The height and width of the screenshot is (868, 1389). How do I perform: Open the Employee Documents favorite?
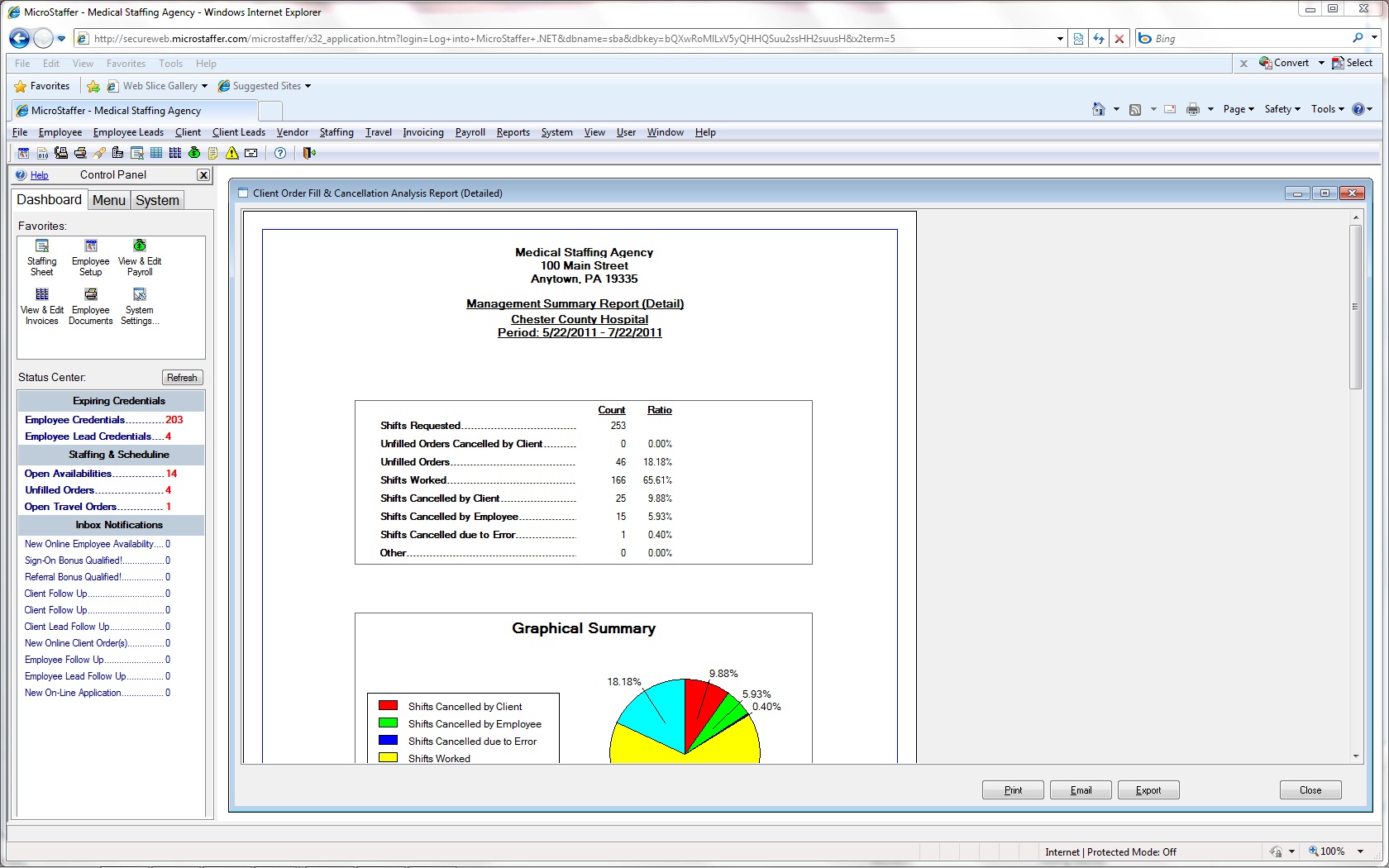[91, 306]
